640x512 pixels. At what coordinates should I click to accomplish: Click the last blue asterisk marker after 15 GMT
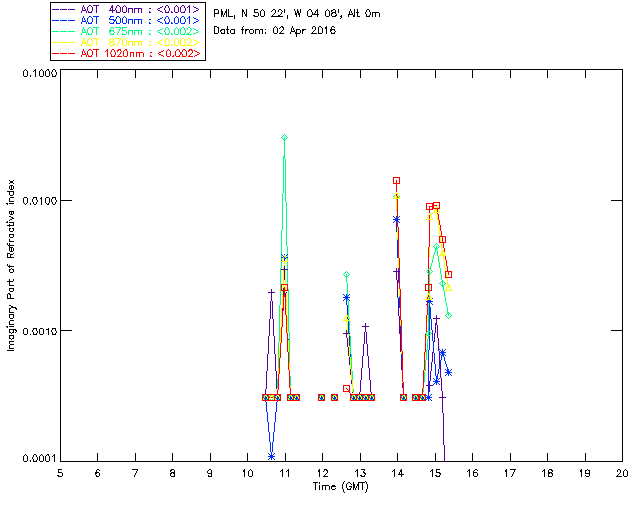pyautogui.click(x=449, y=372)
